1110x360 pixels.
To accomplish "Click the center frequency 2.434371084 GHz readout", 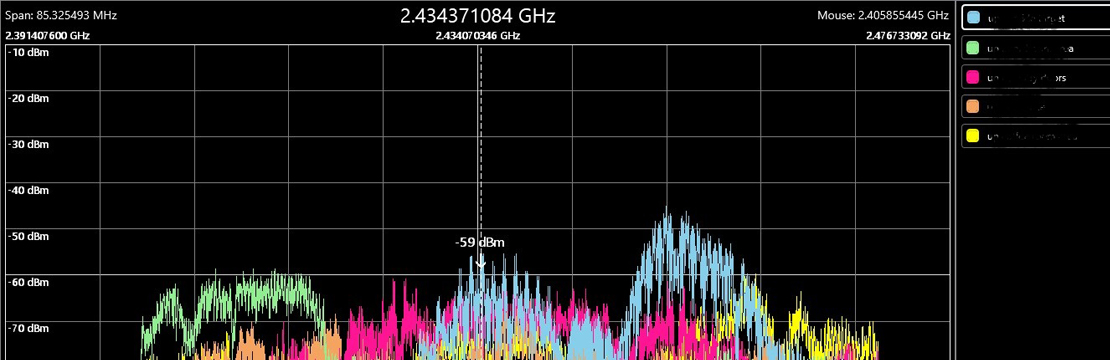I will pos(478,16).
